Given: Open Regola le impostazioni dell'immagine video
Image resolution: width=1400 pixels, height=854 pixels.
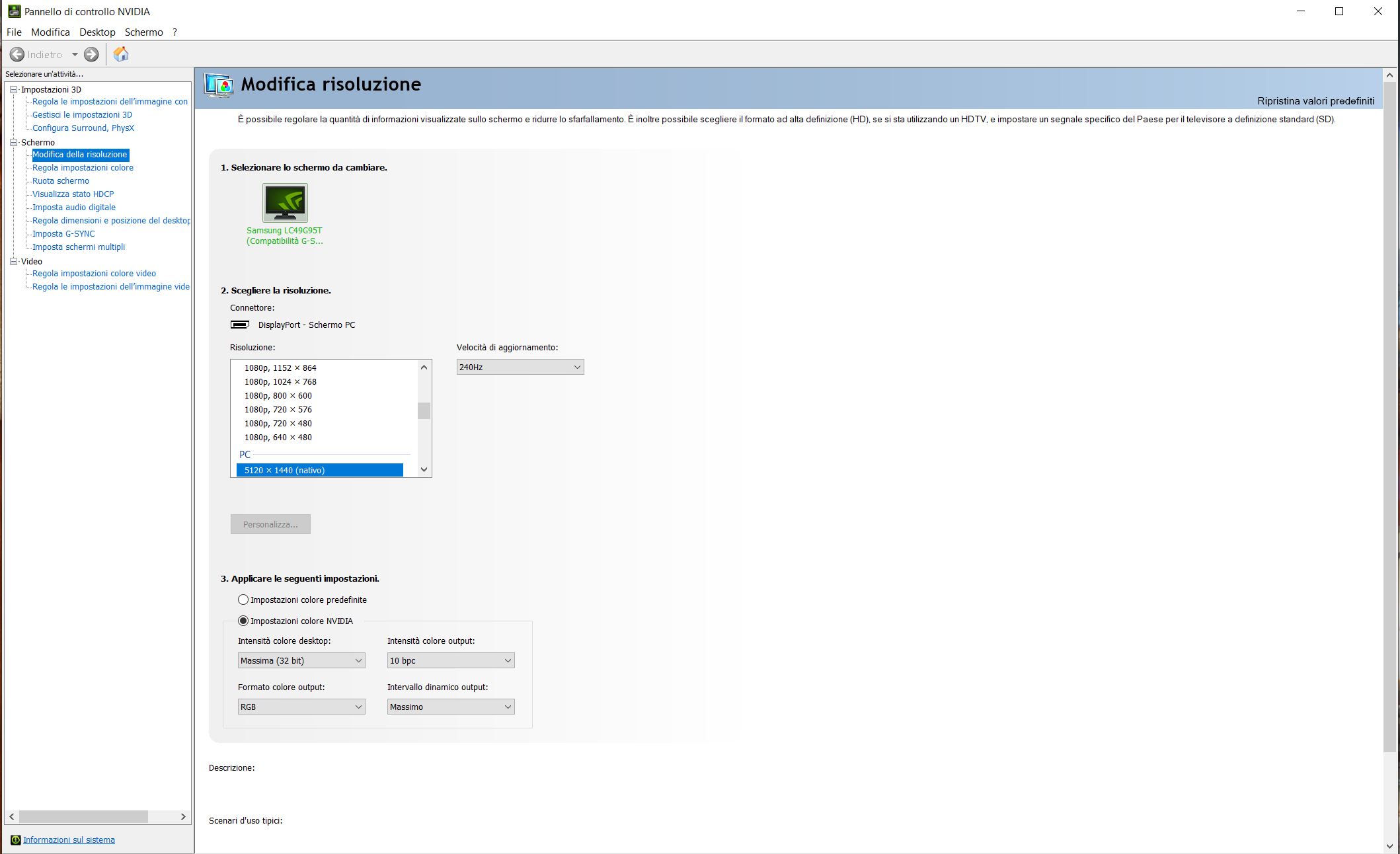Looking at the screenshot, I should tap(110, 286).
